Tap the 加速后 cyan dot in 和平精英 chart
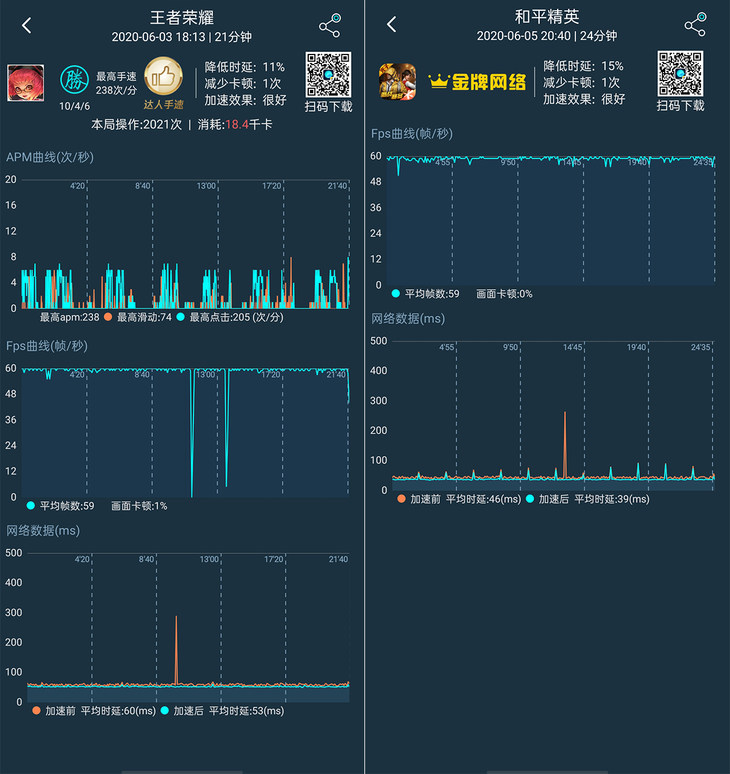Viewport: 730px width, 774px height. click(531, 498)
